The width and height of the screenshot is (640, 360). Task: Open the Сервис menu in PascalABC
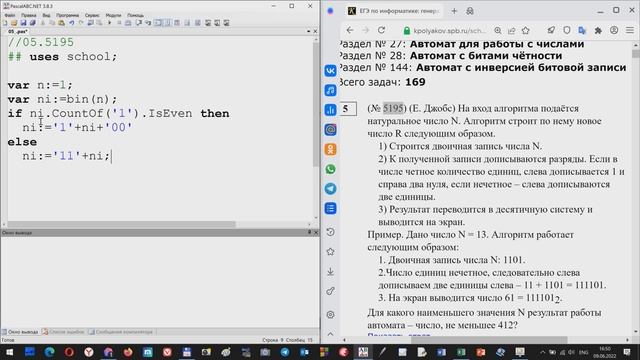(92, 15)
